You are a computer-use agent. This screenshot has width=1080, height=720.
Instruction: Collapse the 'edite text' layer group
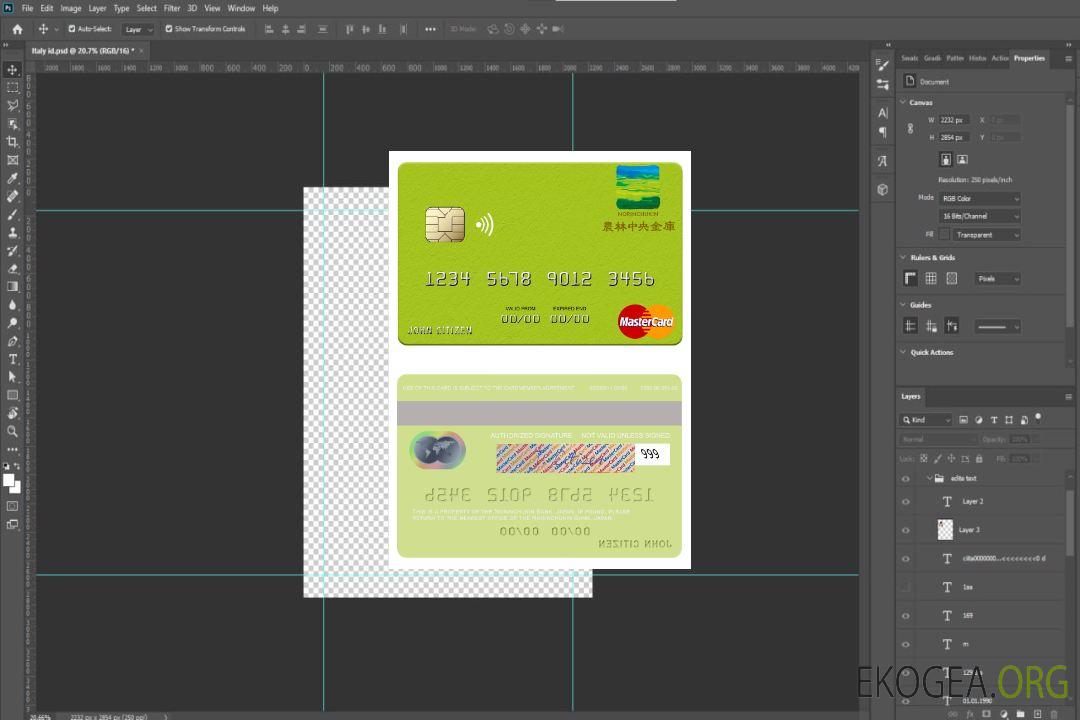click(x=929, y=479)
